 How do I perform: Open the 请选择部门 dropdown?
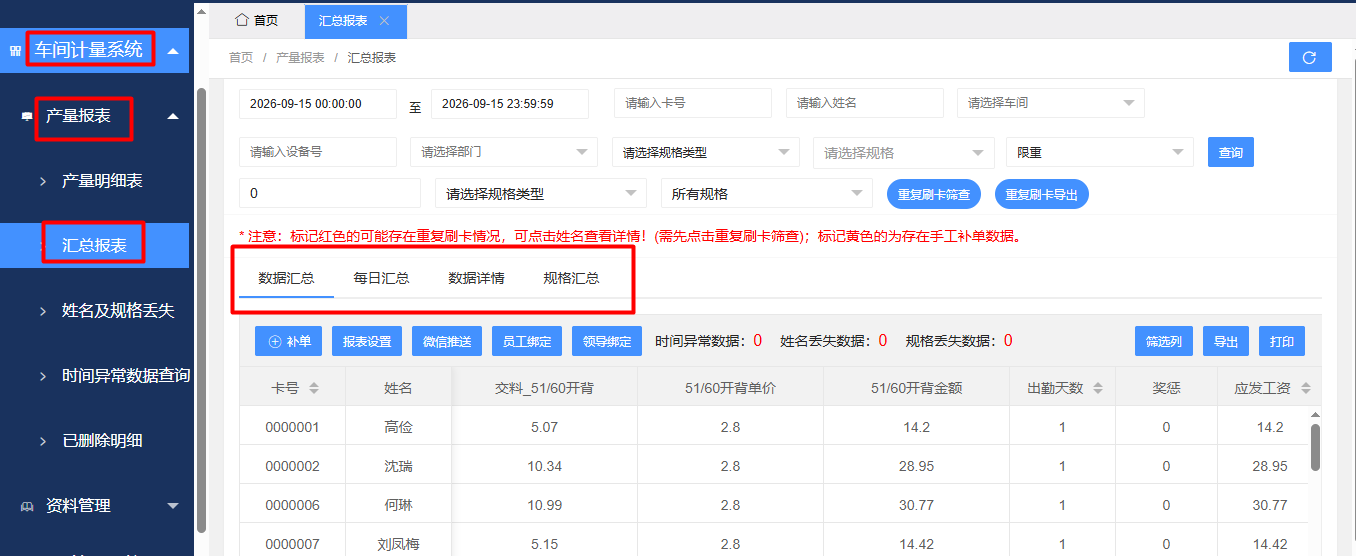(504, 152)
